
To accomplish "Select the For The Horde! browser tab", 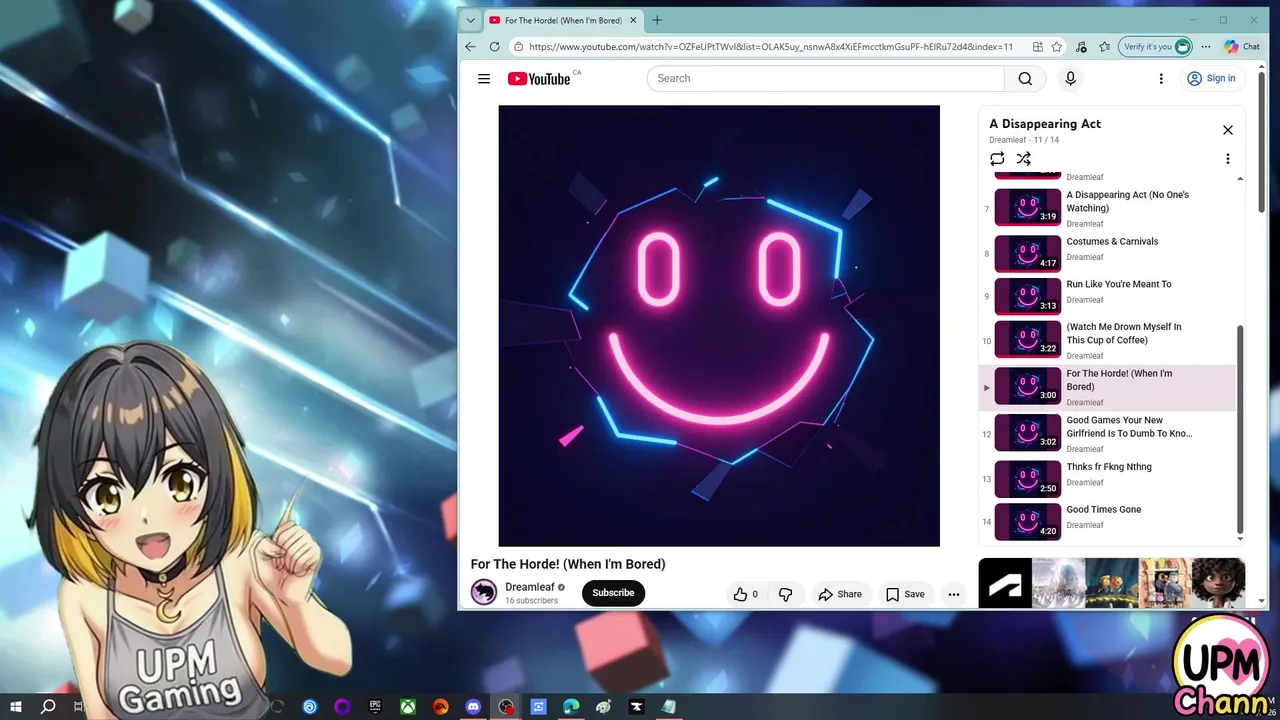I will pyautogui.click(x=563, y=20).
